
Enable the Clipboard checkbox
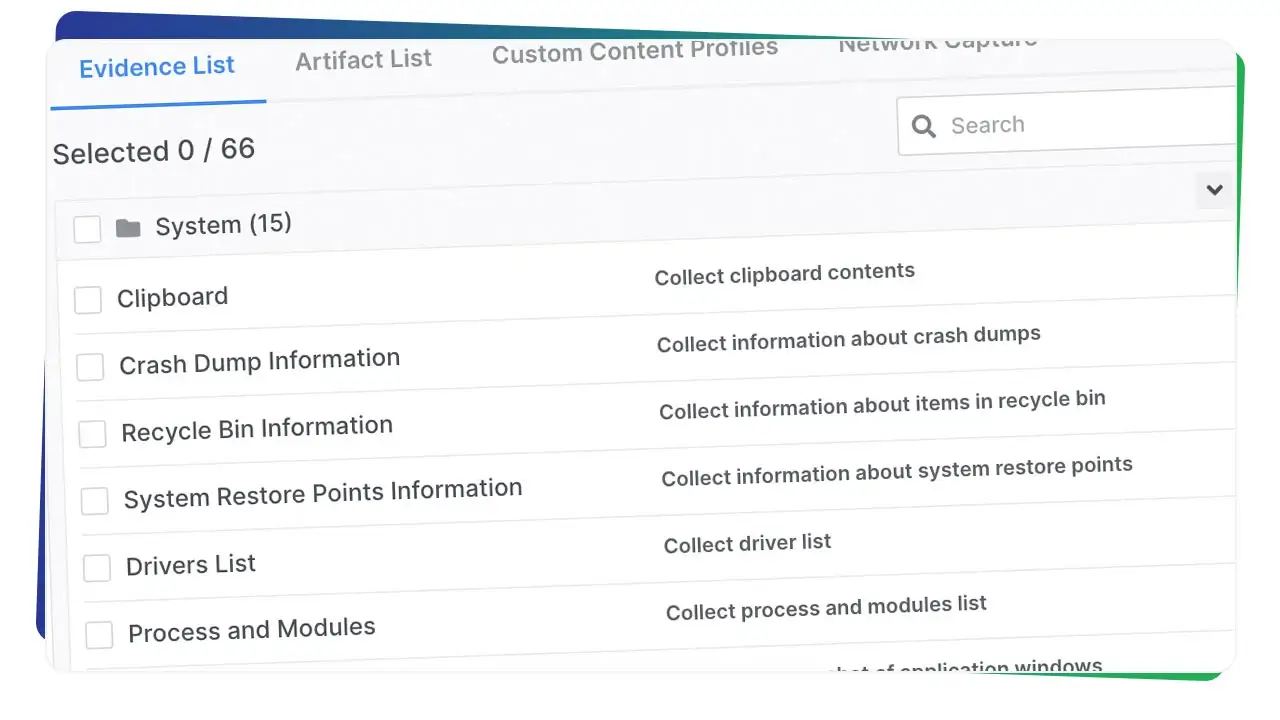coord(88,299)
